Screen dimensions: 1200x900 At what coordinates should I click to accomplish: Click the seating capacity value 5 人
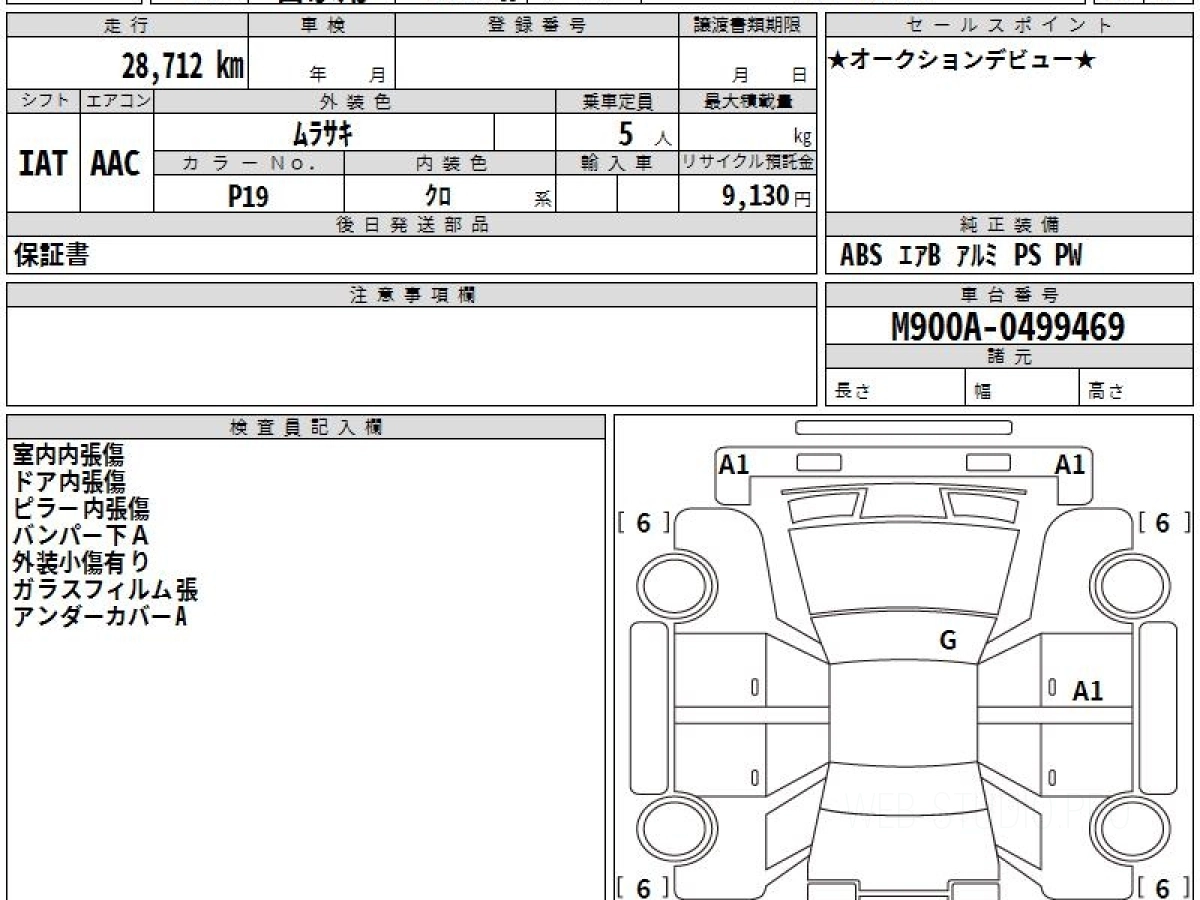pyautogui.click(x=644, y=134)
